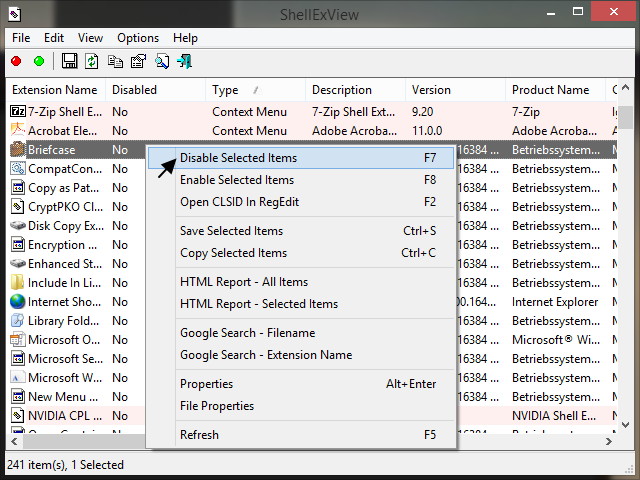Sort by the Type column header
This screenshot has width=640, height=480.
(256, 90)
